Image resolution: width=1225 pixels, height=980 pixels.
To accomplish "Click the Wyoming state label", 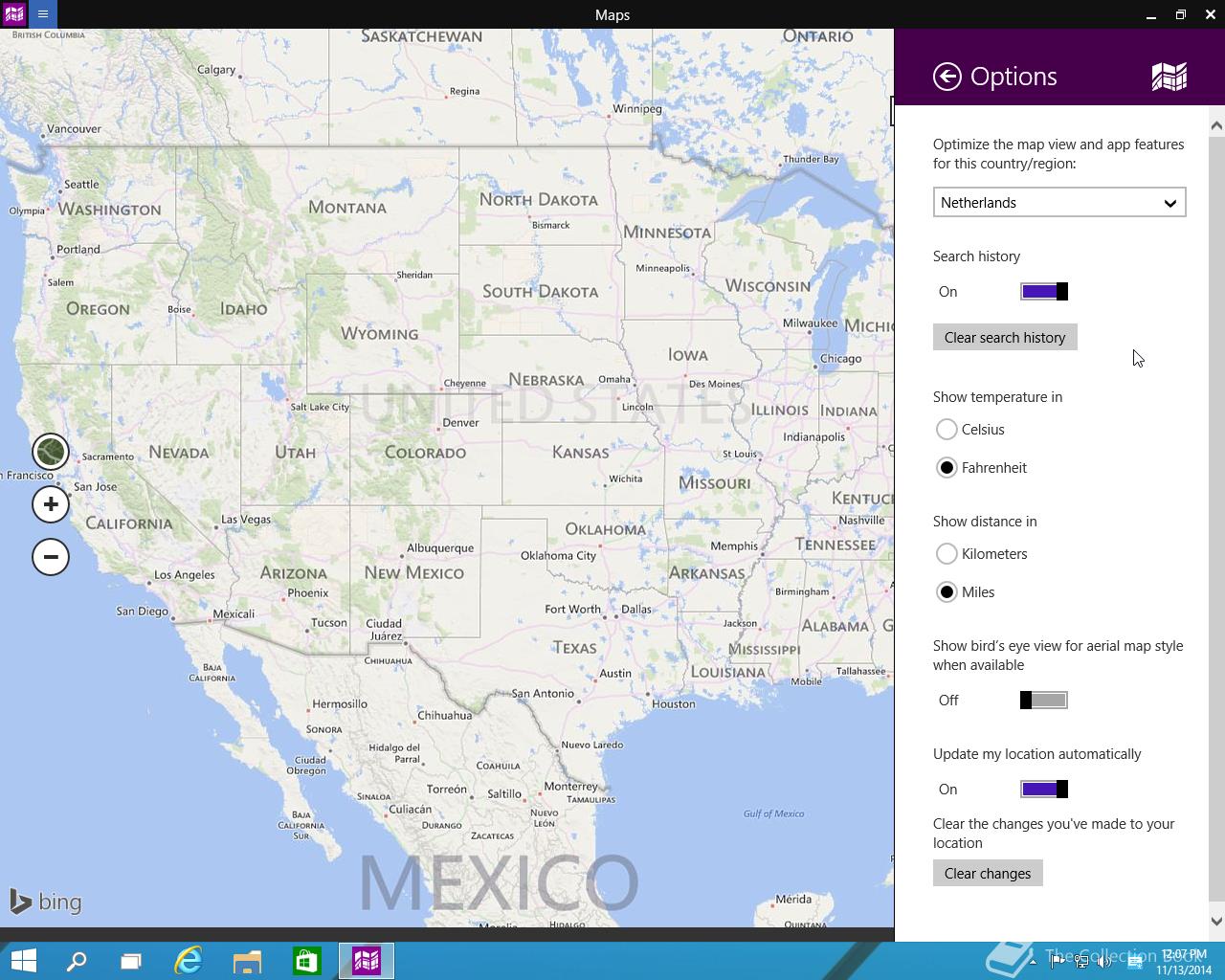I will click(380, 334).
